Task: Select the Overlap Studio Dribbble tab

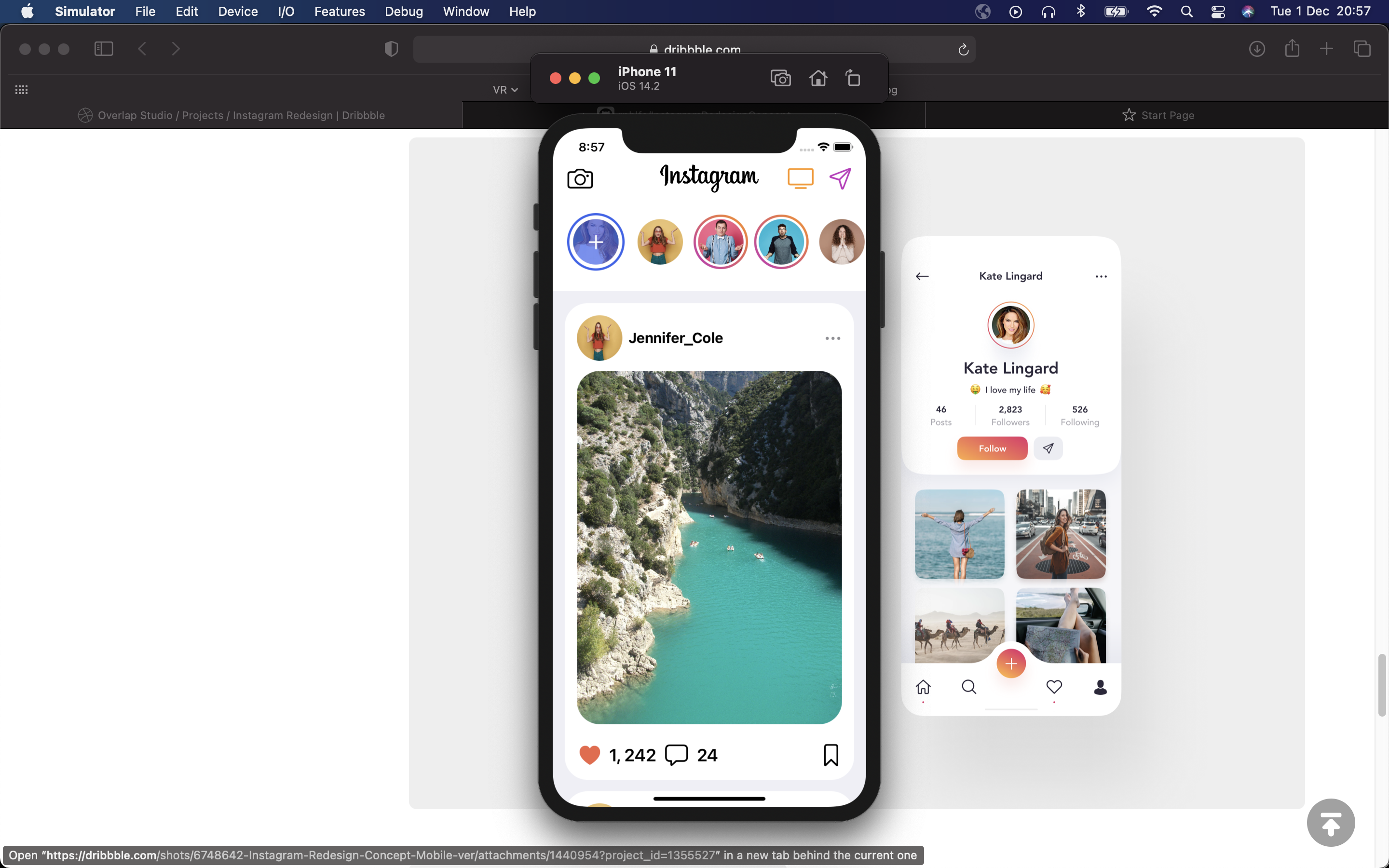Action: tap(231, 115)
